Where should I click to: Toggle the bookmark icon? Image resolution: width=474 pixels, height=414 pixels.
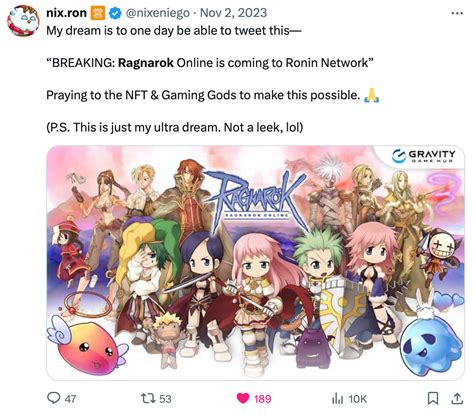coord(433,398)
